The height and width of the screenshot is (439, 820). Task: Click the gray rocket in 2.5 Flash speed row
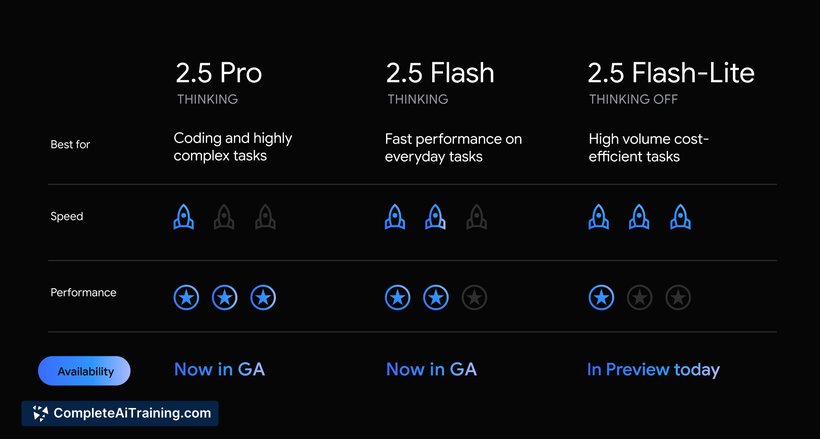click(x=476, y=217)
